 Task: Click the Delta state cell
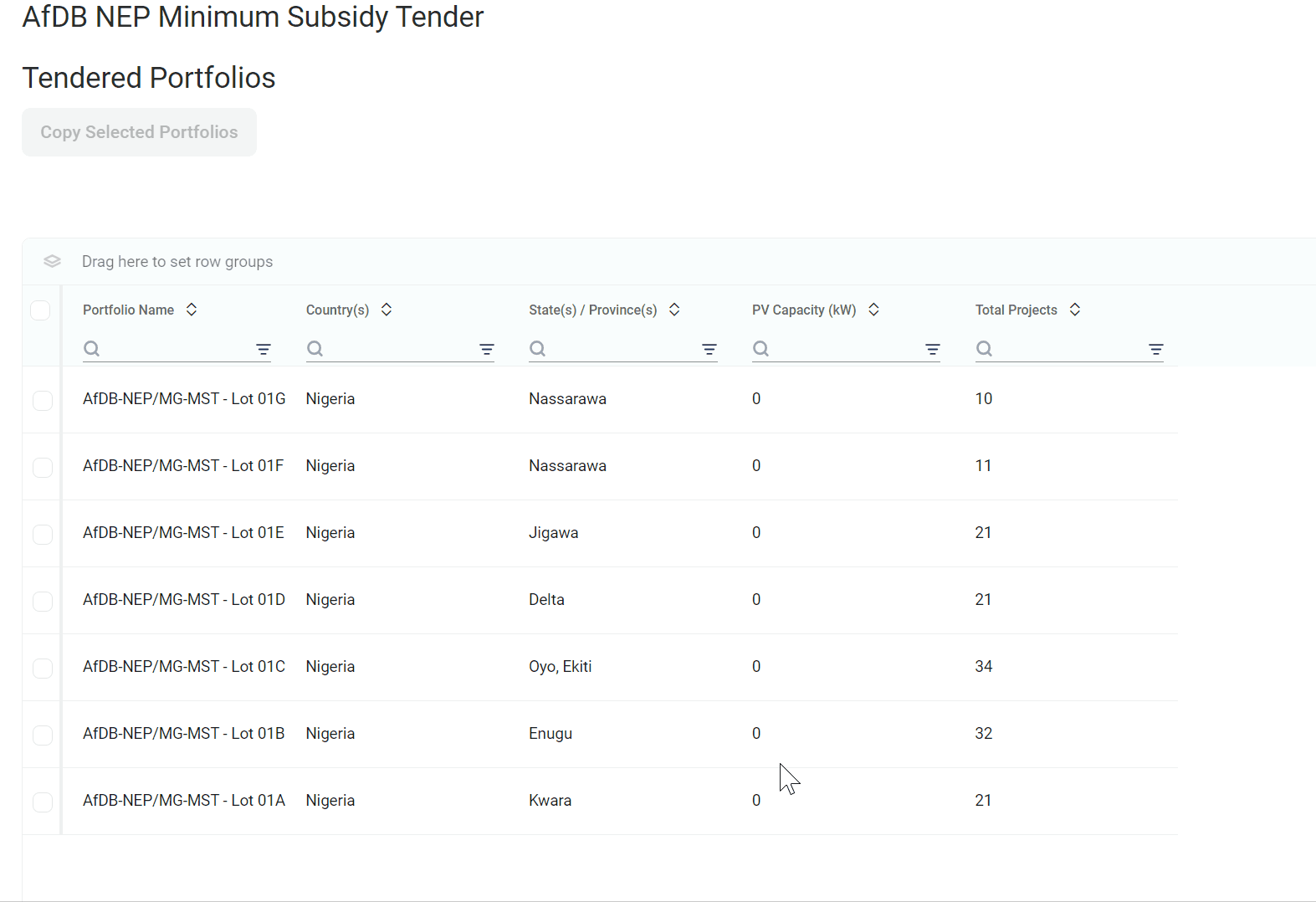pyautogui.click(x=546, y=600)
